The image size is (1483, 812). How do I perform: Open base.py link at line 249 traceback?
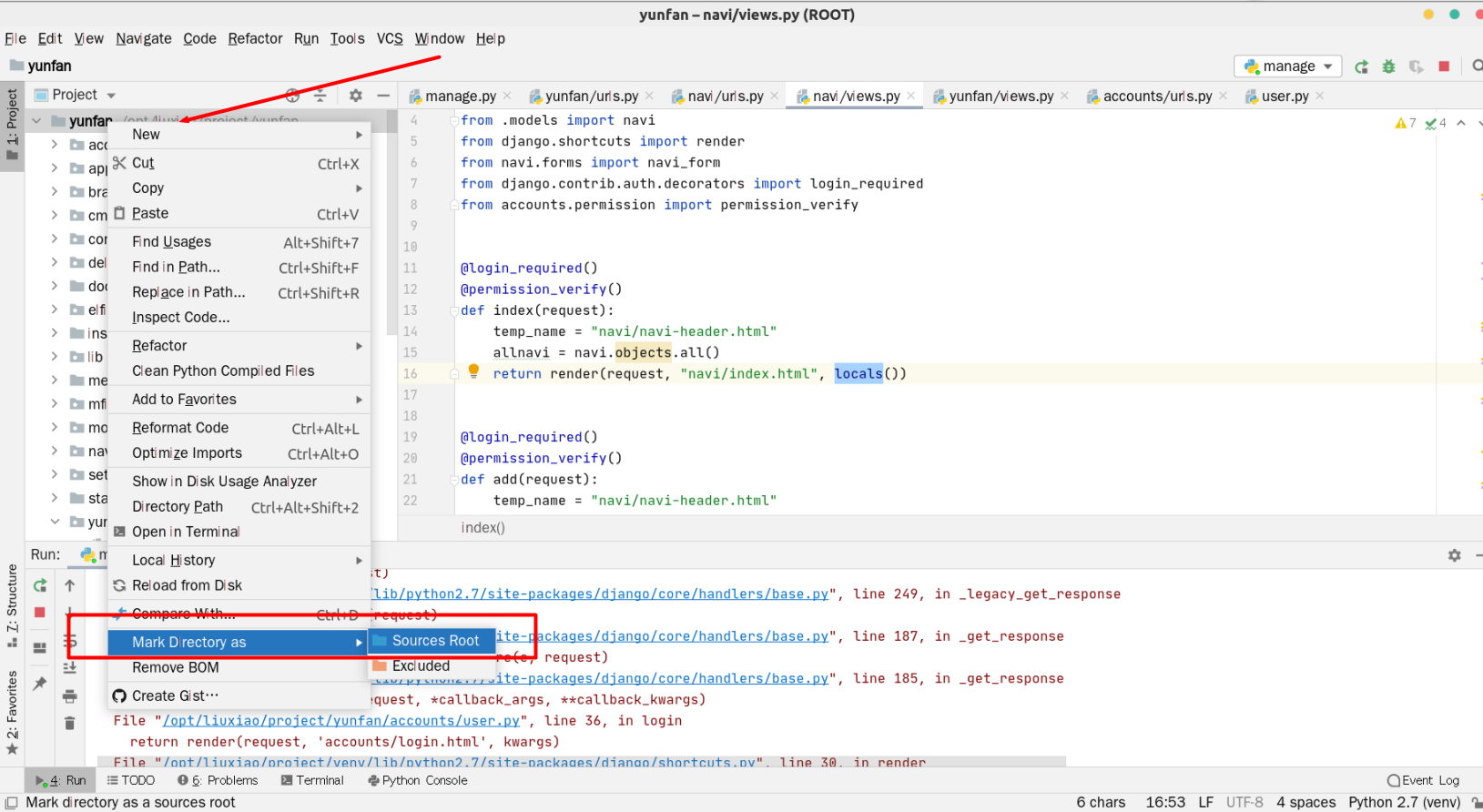tap(601, 594)
